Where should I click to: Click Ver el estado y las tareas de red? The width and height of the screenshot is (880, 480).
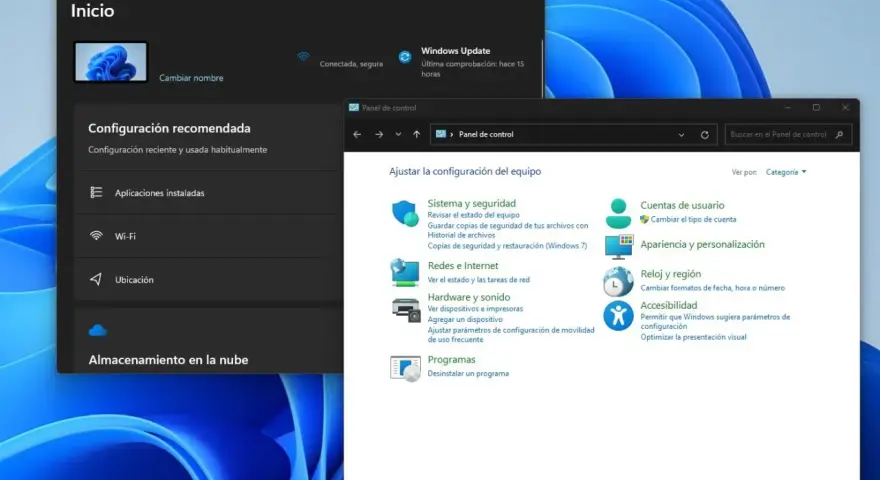point(478,280)
